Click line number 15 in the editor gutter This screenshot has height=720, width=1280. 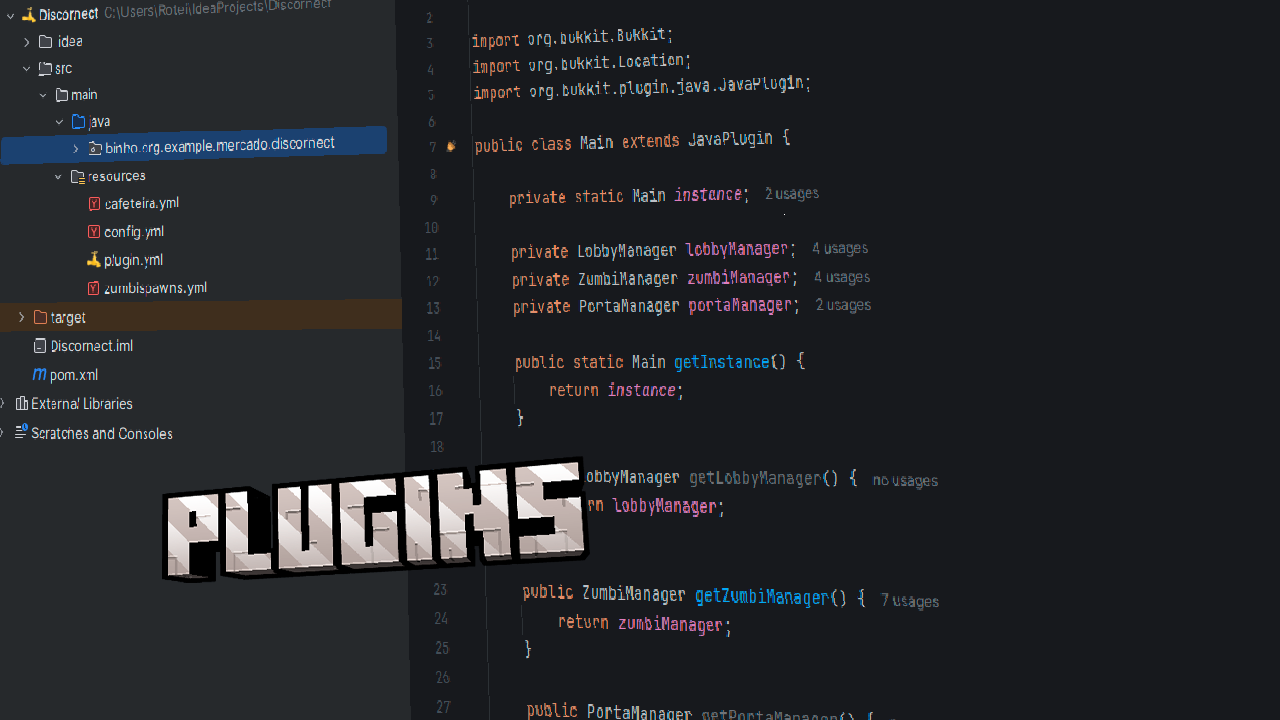(x=435, y=363)
